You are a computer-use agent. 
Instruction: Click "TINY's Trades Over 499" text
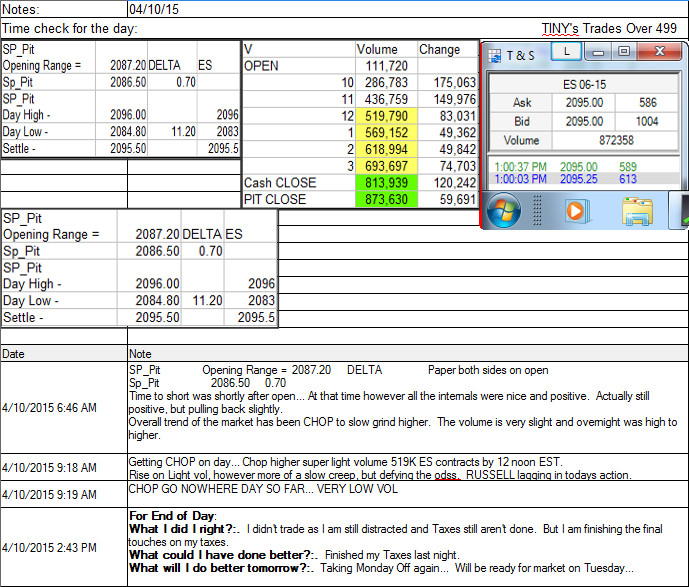(609, 29)
